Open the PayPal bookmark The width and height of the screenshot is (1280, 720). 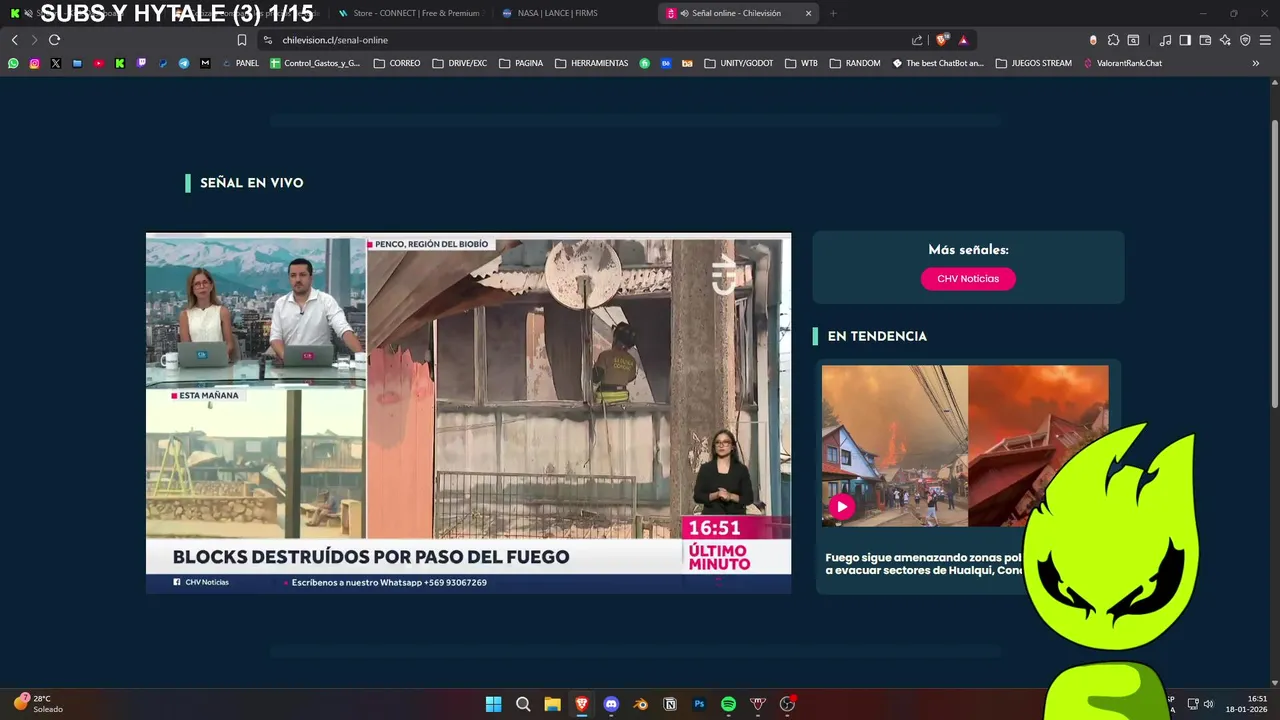(162, 63)
